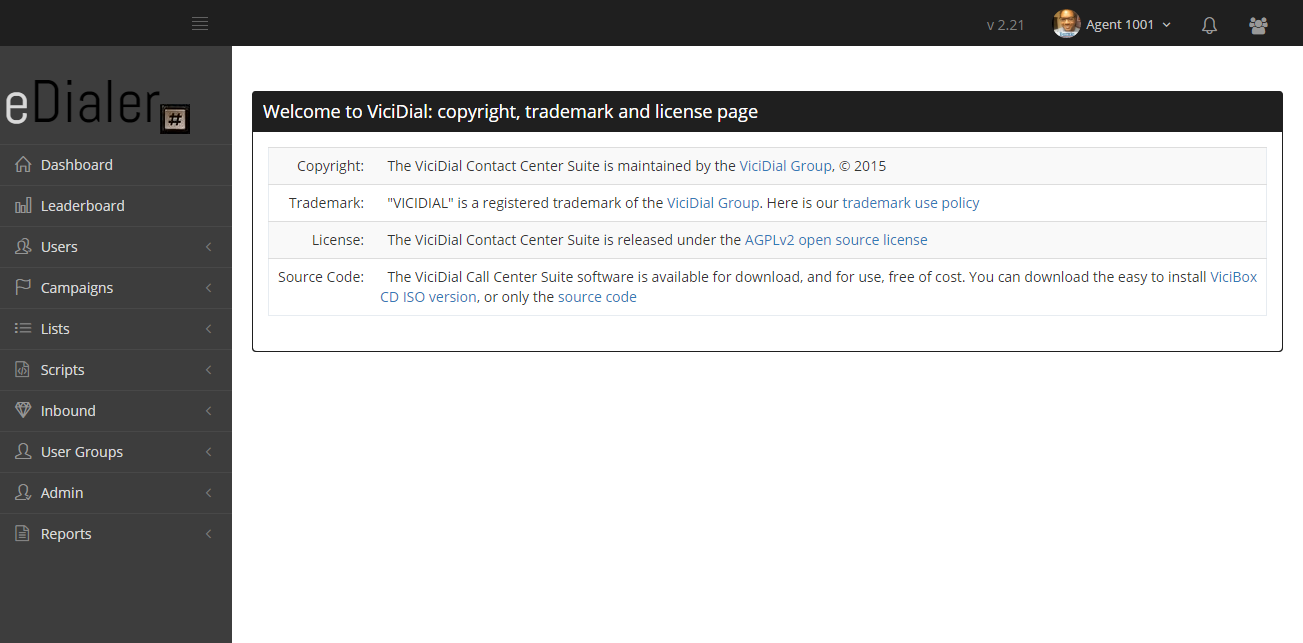The height and width of the screenshot is (643, 1303).
Task: Click the Inbound diamond icon
Action: tap(23, 410)
